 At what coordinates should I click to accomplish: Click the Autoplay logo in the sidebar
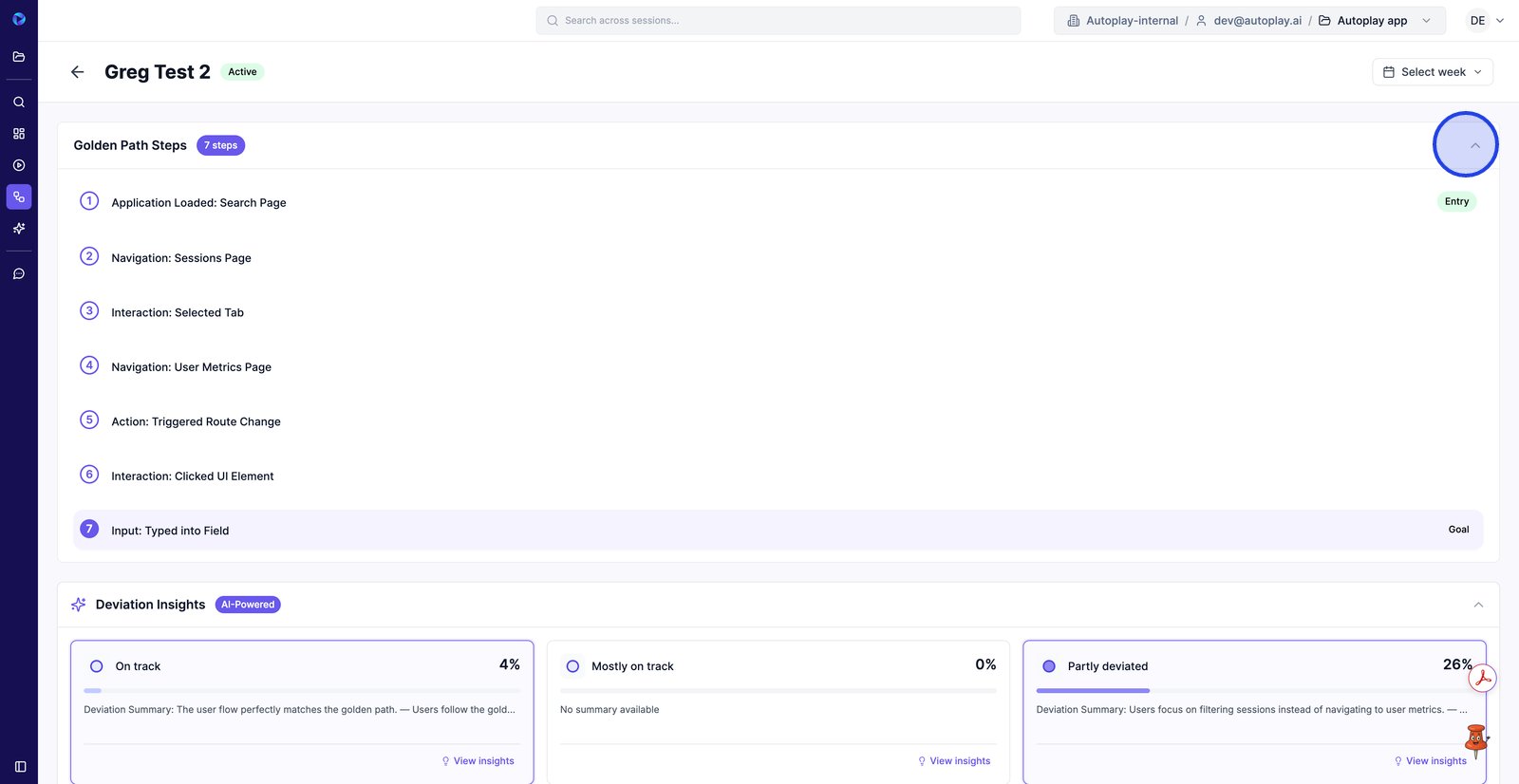tap(19, 19)
